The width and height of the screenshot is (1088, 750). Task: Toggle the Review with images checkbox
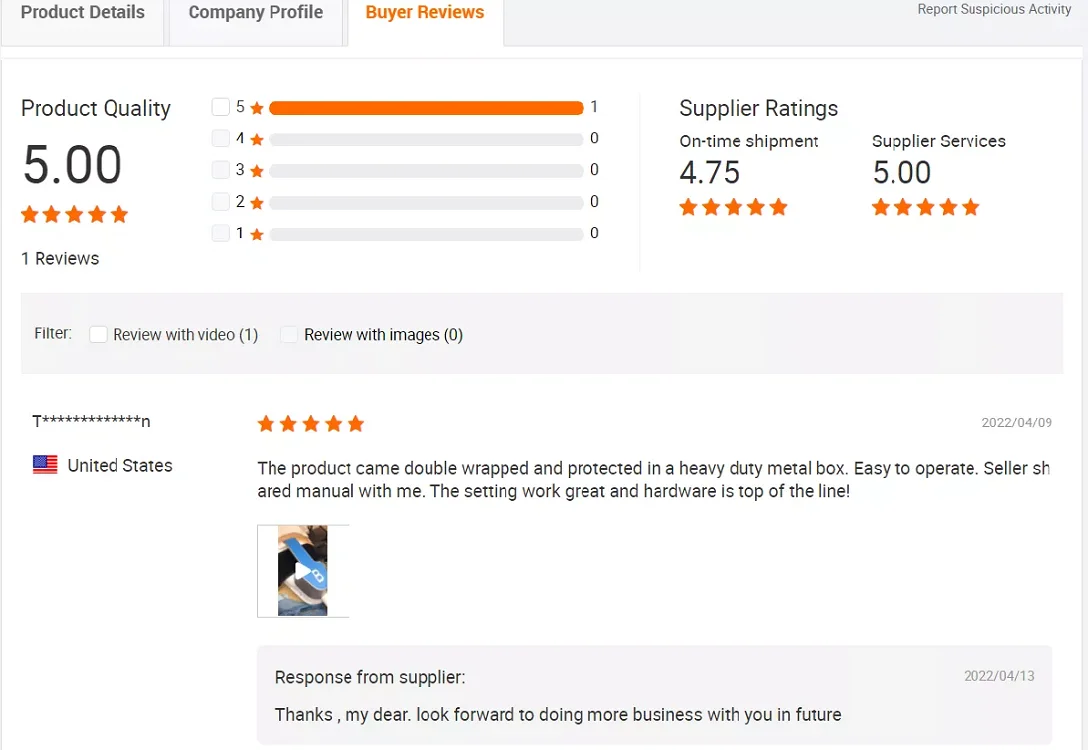pos(289,335)
